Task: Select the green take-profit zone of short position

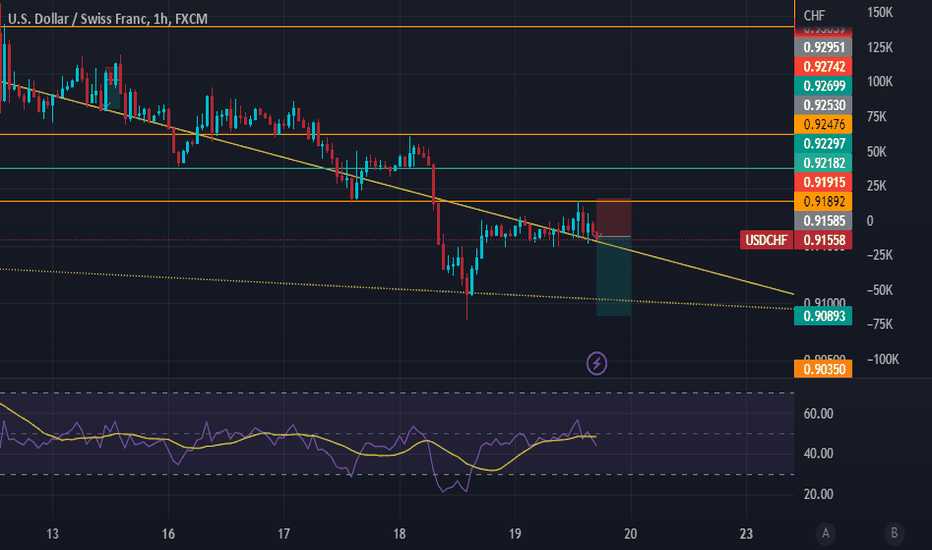Action: coord(614,276)
